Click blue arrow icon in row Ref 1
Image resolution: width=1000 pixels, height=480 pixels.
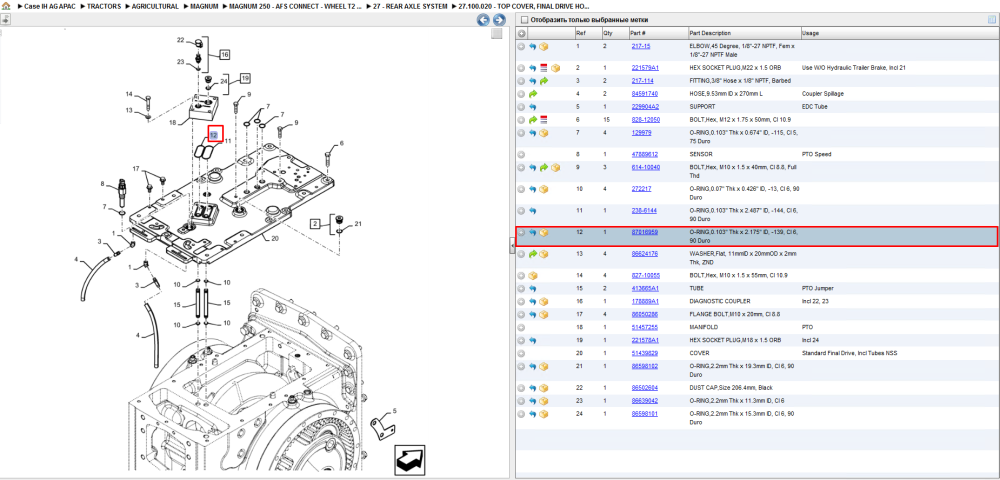533,47
